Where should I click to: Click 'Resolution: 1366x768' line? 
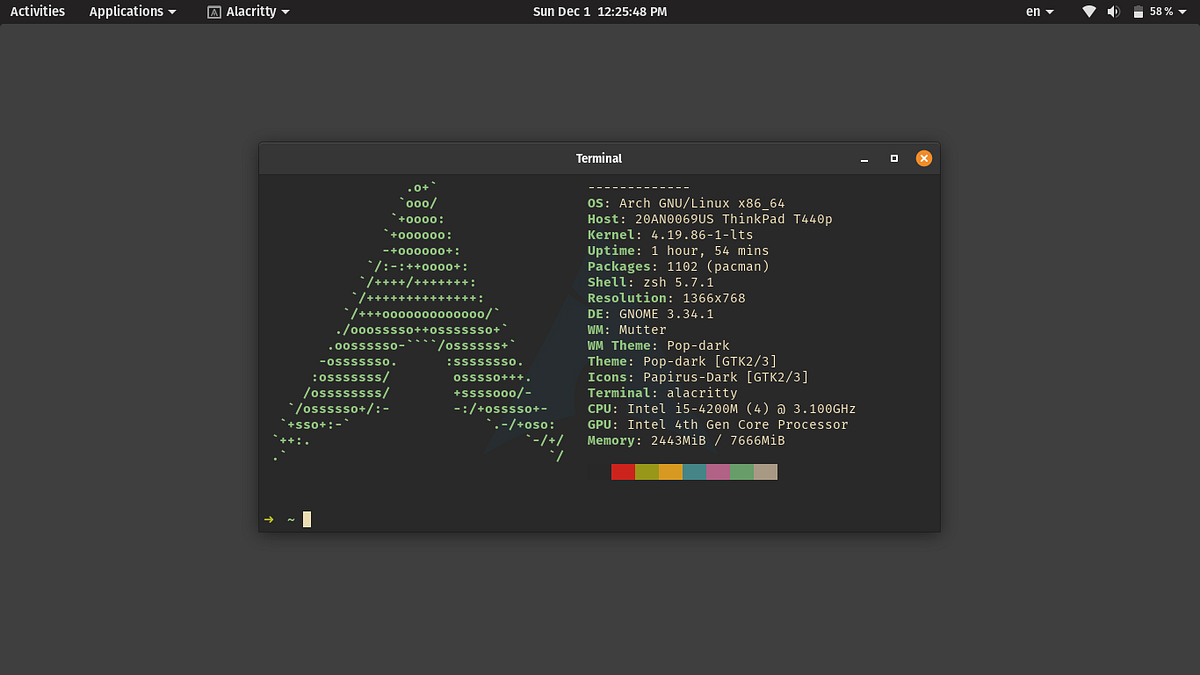[667, 298]
